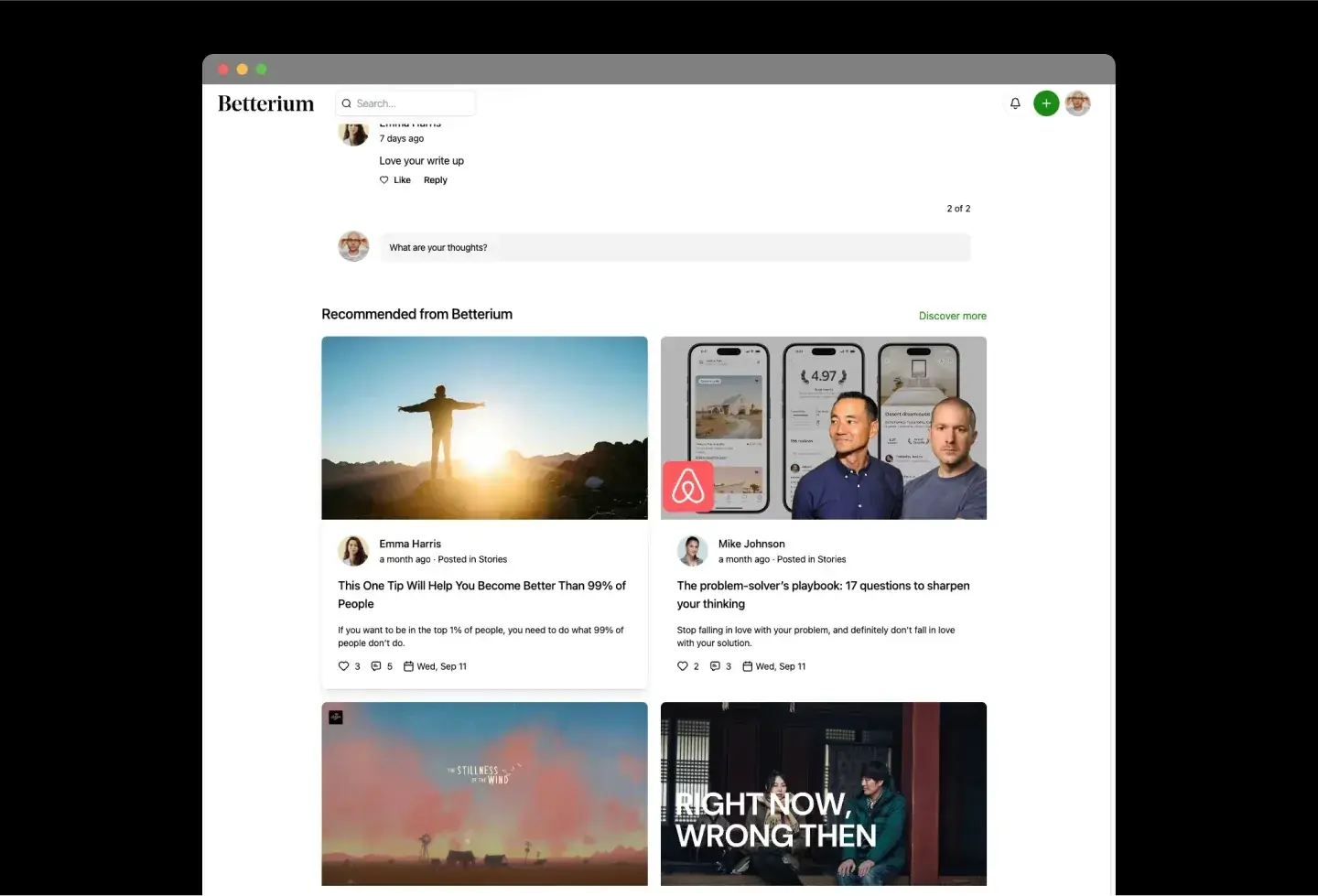Click 'Posted in Stories' under Emma Harris

click(x=472, y=559)
